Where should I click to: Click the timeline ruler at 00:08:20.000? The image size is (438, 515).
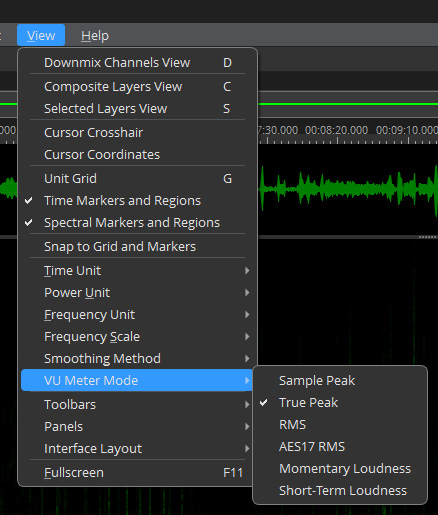[x=337, y=130]
